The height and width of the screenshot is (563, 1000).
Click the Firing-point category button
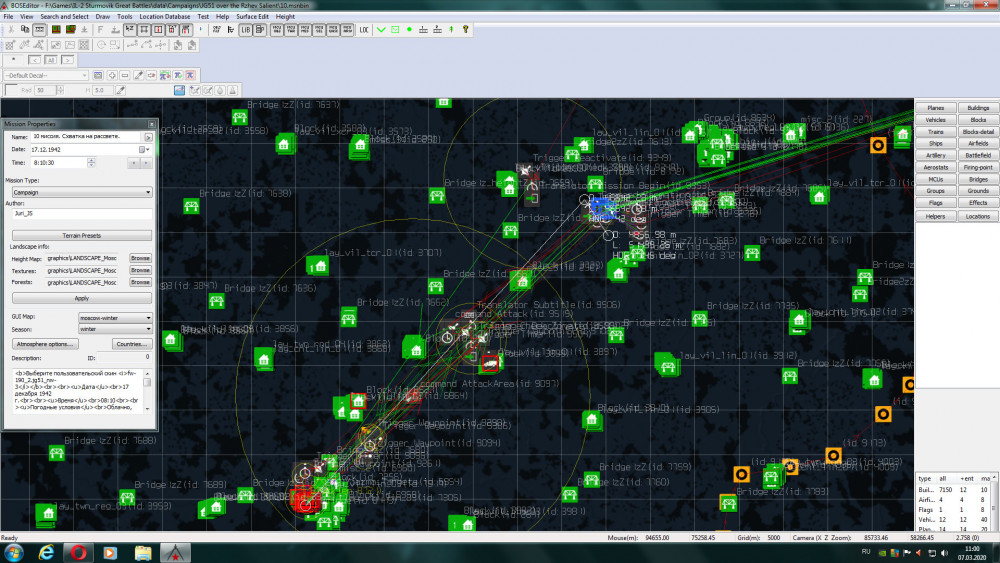pos(978,167)
